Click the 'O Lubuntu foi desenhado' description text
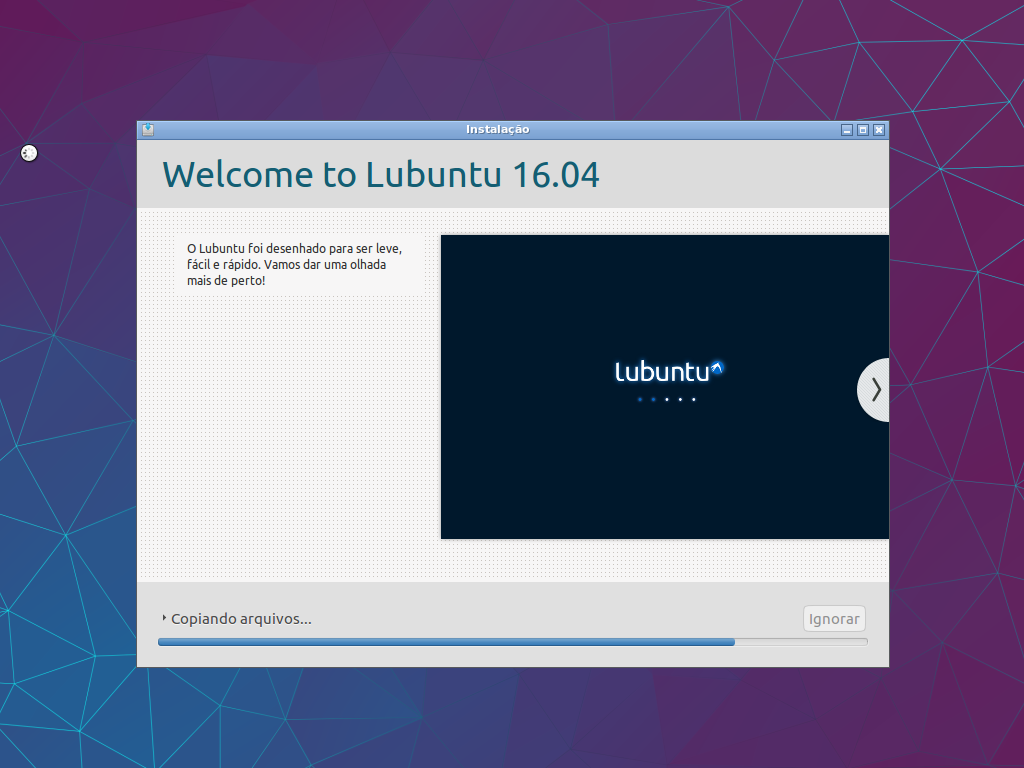 (295, 264)
